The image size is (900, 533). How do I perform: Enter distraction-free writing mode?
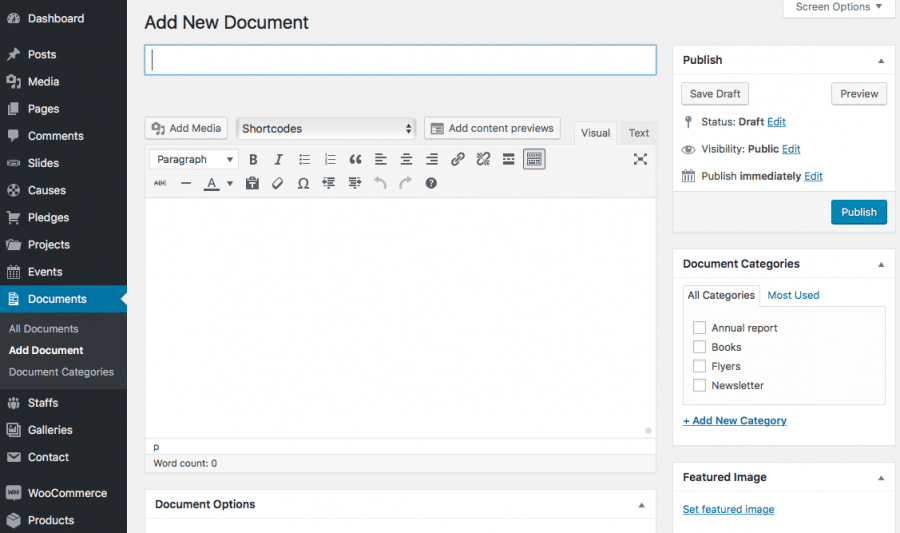click(640, 159)
